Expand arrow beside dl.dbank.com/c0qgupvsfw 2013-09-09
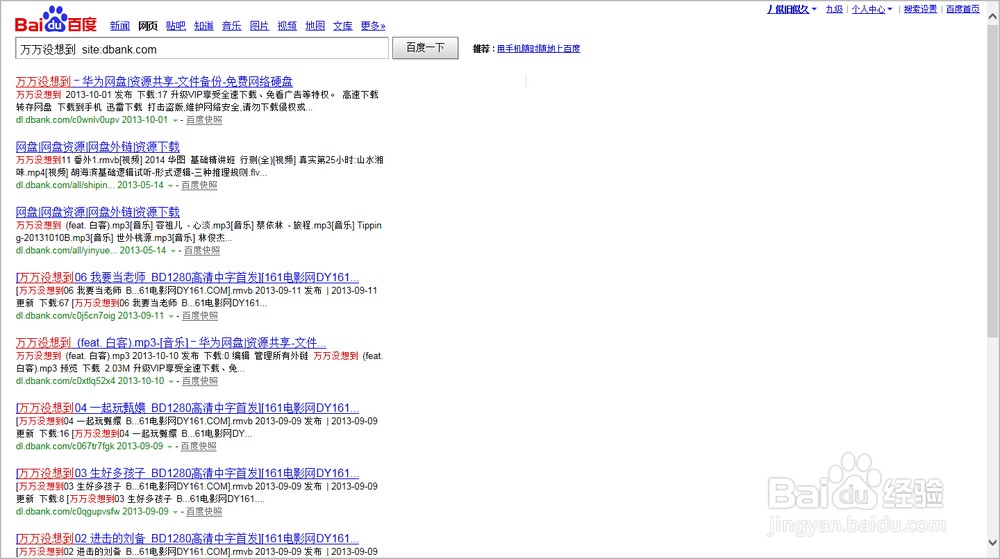 pos(175,512)
